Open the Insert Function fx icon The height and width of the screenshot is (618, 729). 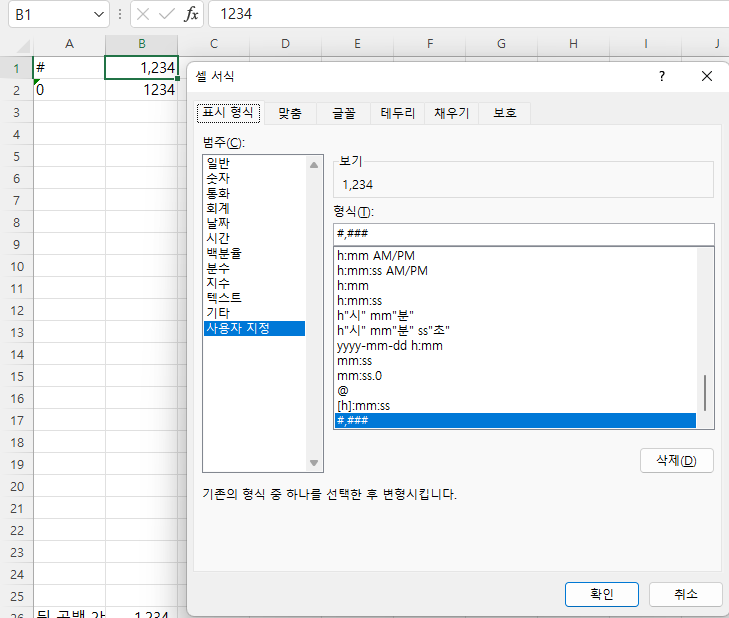point(191,14)
